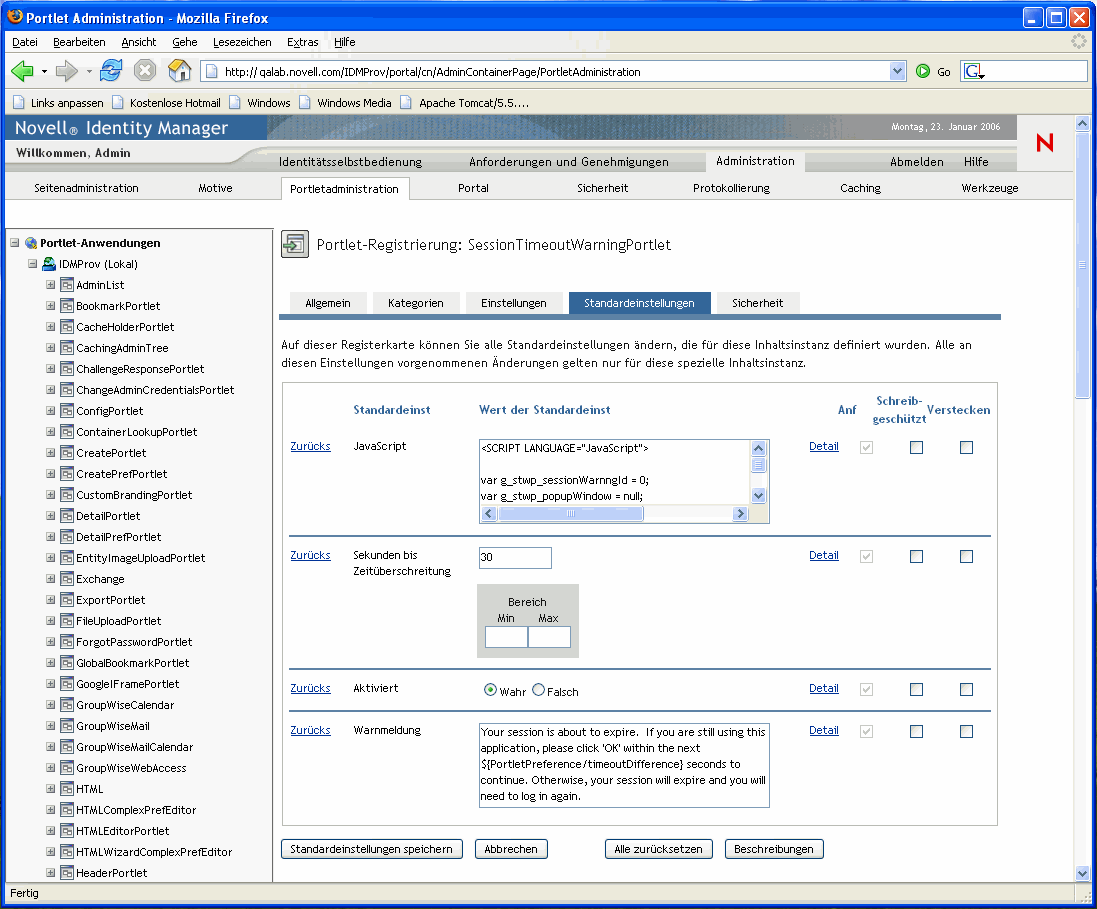Click the JavaScript textarea vertical scroll thumb
The image size is (1097, 909).
coord(758,465)
